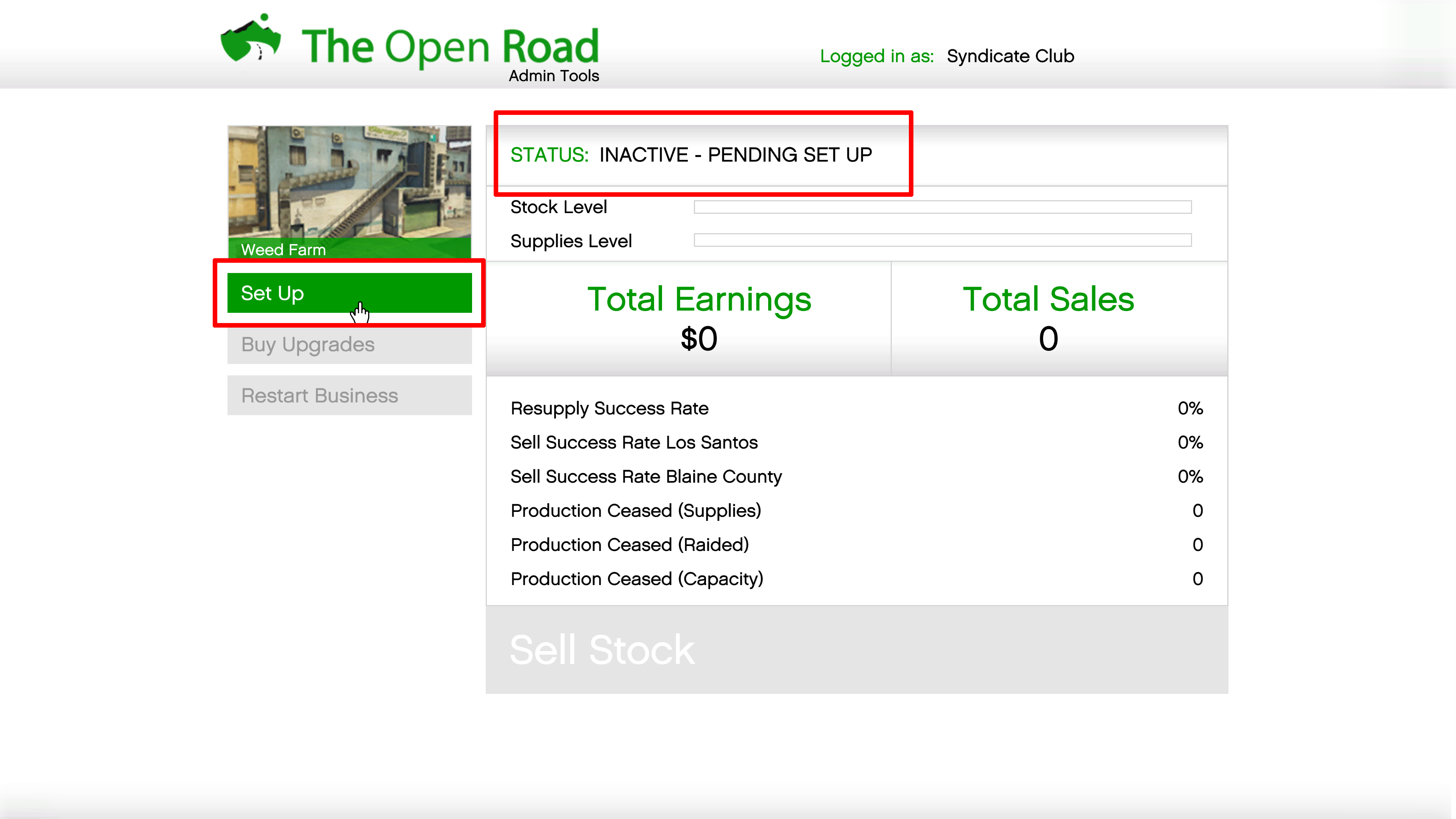The height and width of the screenshot is (819, 1456).
Task: Click the green Set Up button
Action: point(349,293)
